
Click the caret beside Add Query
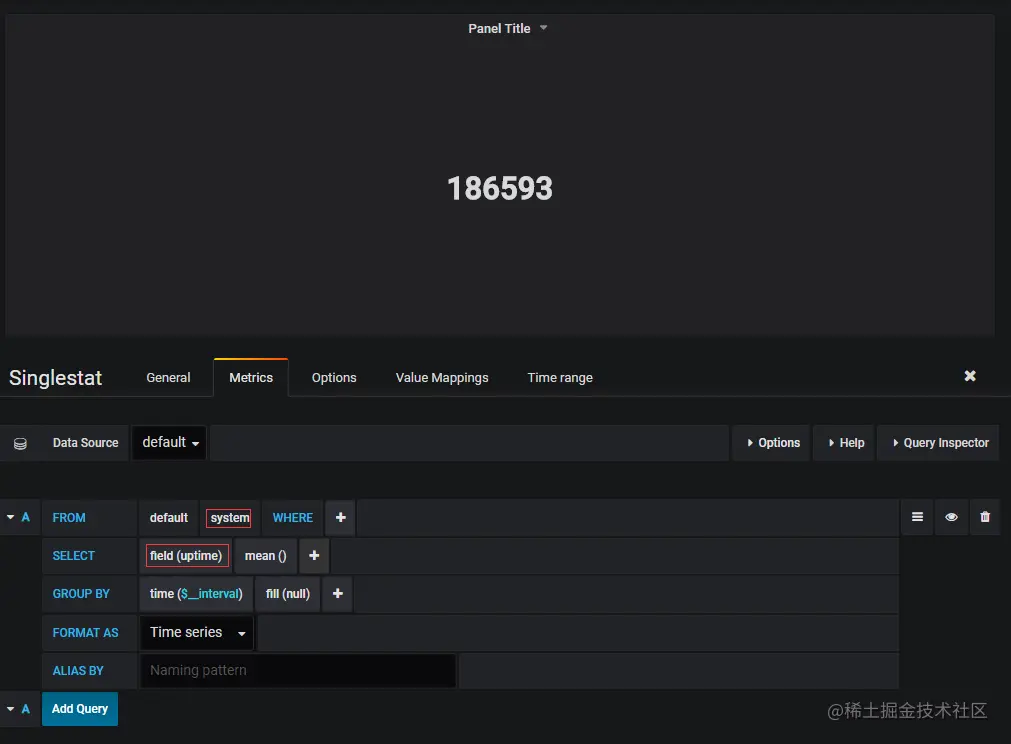[x=10, y=709]
